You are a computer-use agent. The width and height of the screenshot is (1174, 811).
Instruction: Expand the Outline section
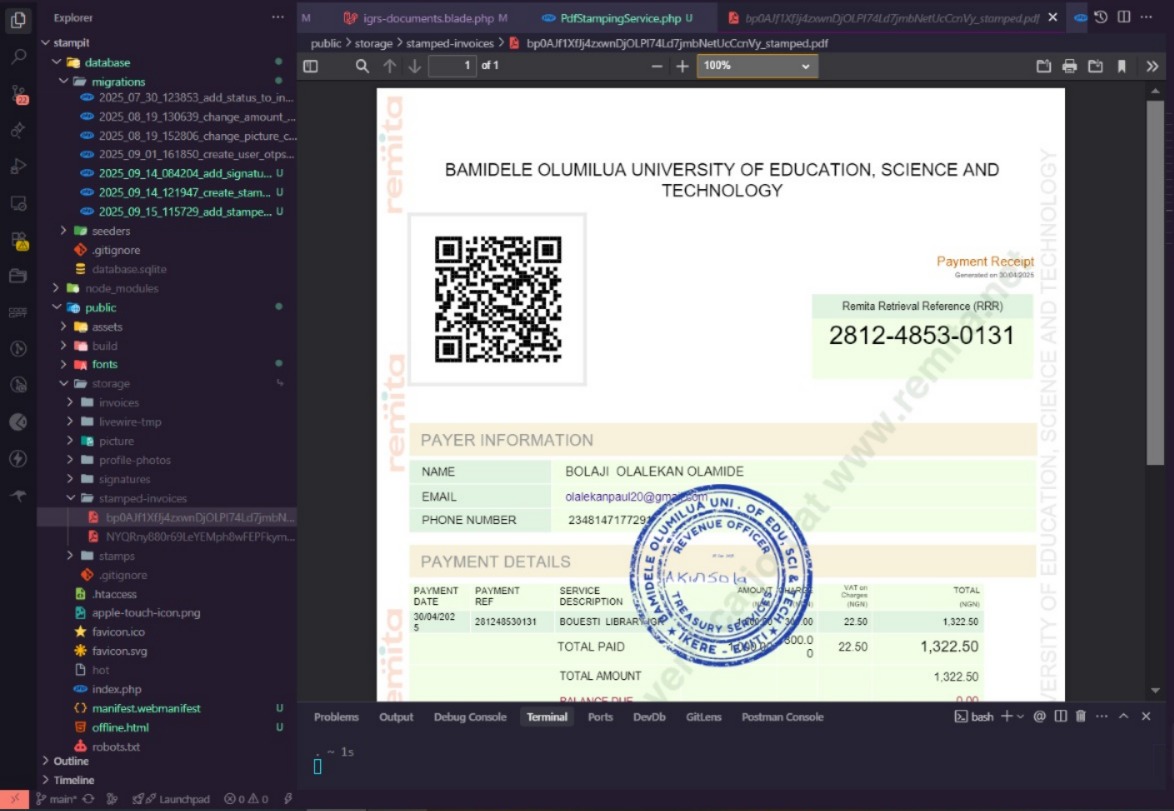tap(71, 761)
